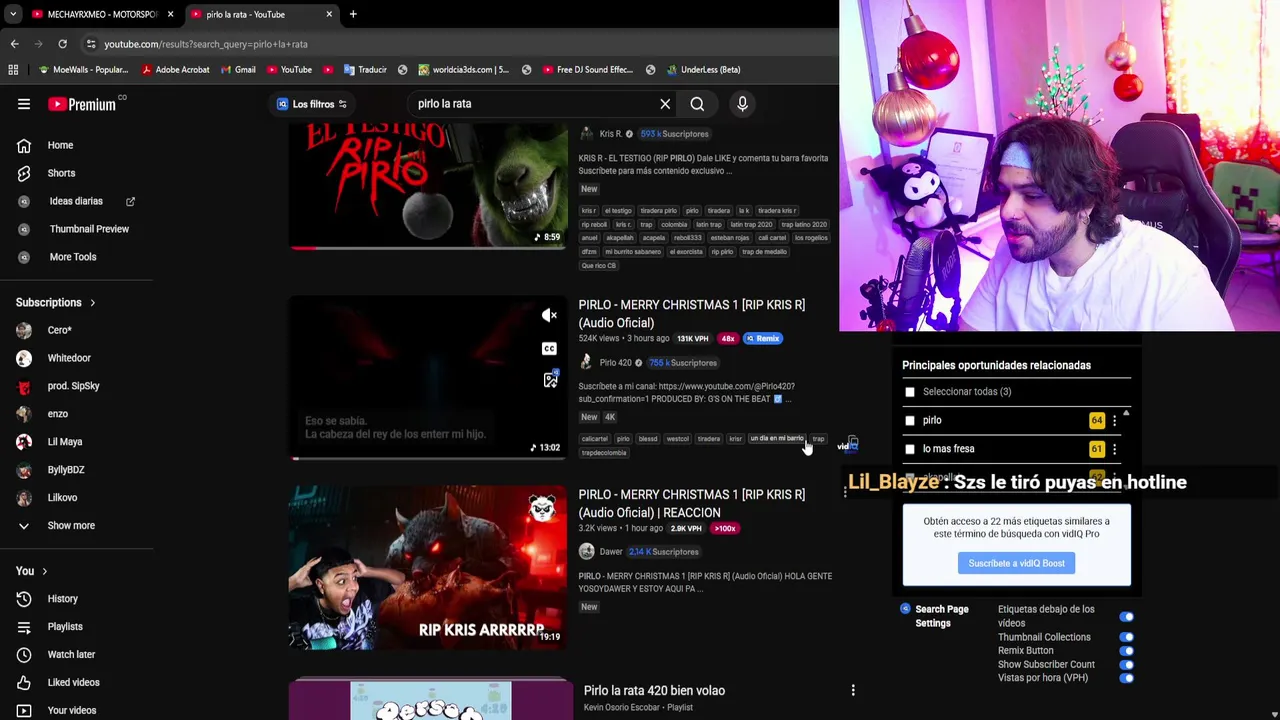This screenshot has width=1280, height=720.
Task: Start voice search with the microphone icon
Action: 742,104
